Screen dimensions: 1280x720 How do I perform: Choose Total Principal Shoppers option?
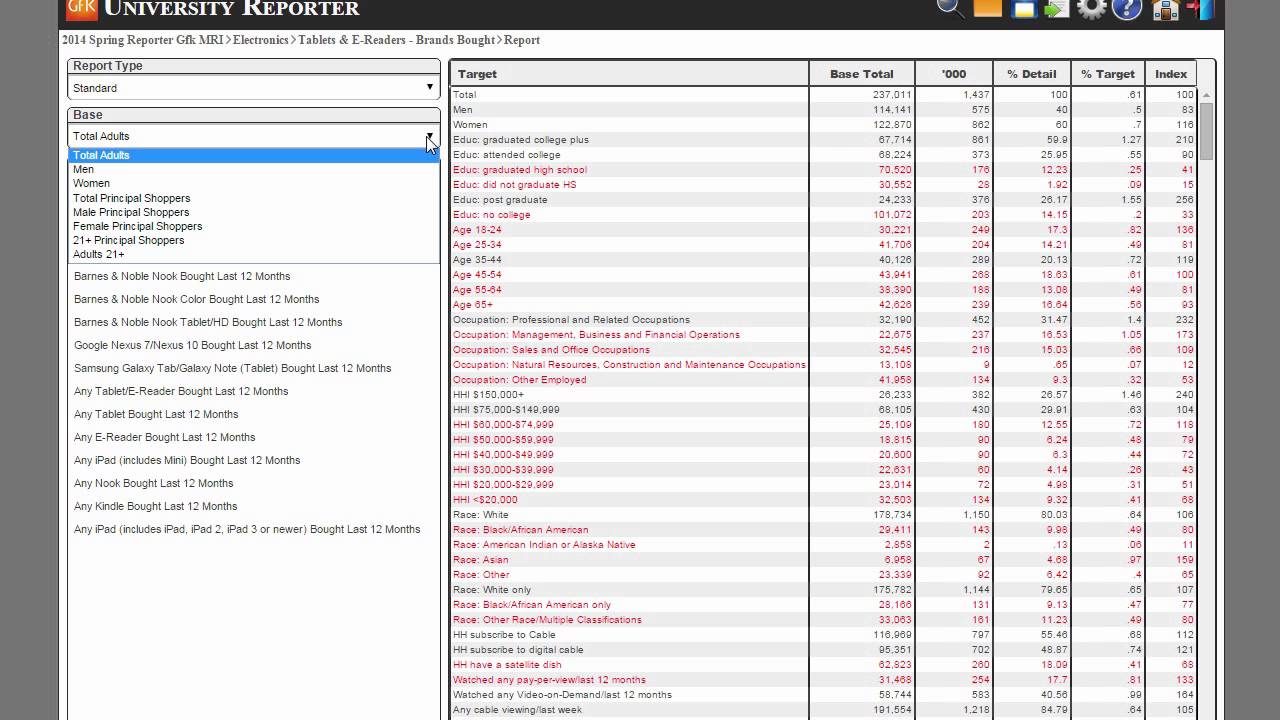[253, 198]
